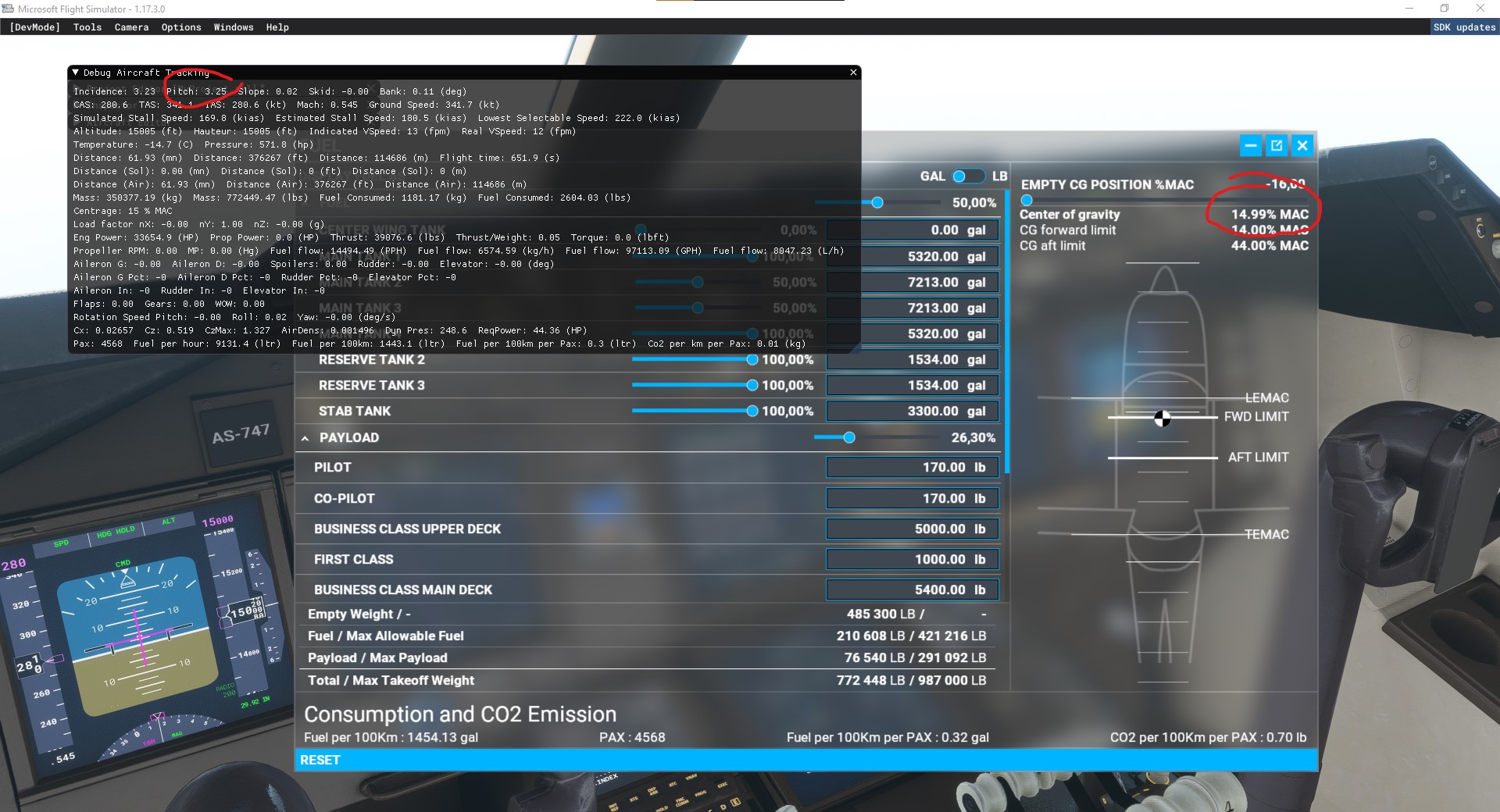The height and width of the screenshot is (812, 1500).
Task: Edit Business Class Upper Deck weight field
Action: pos(912,529)
